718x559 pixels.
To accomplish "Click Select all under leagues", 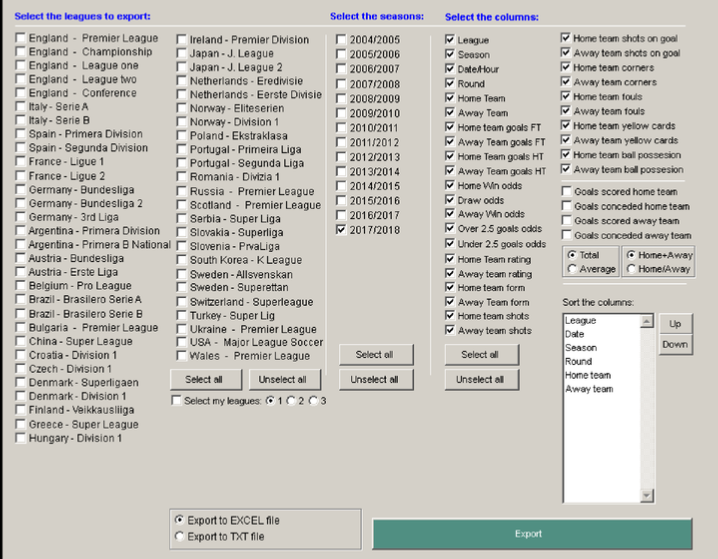I will (206, 380).
